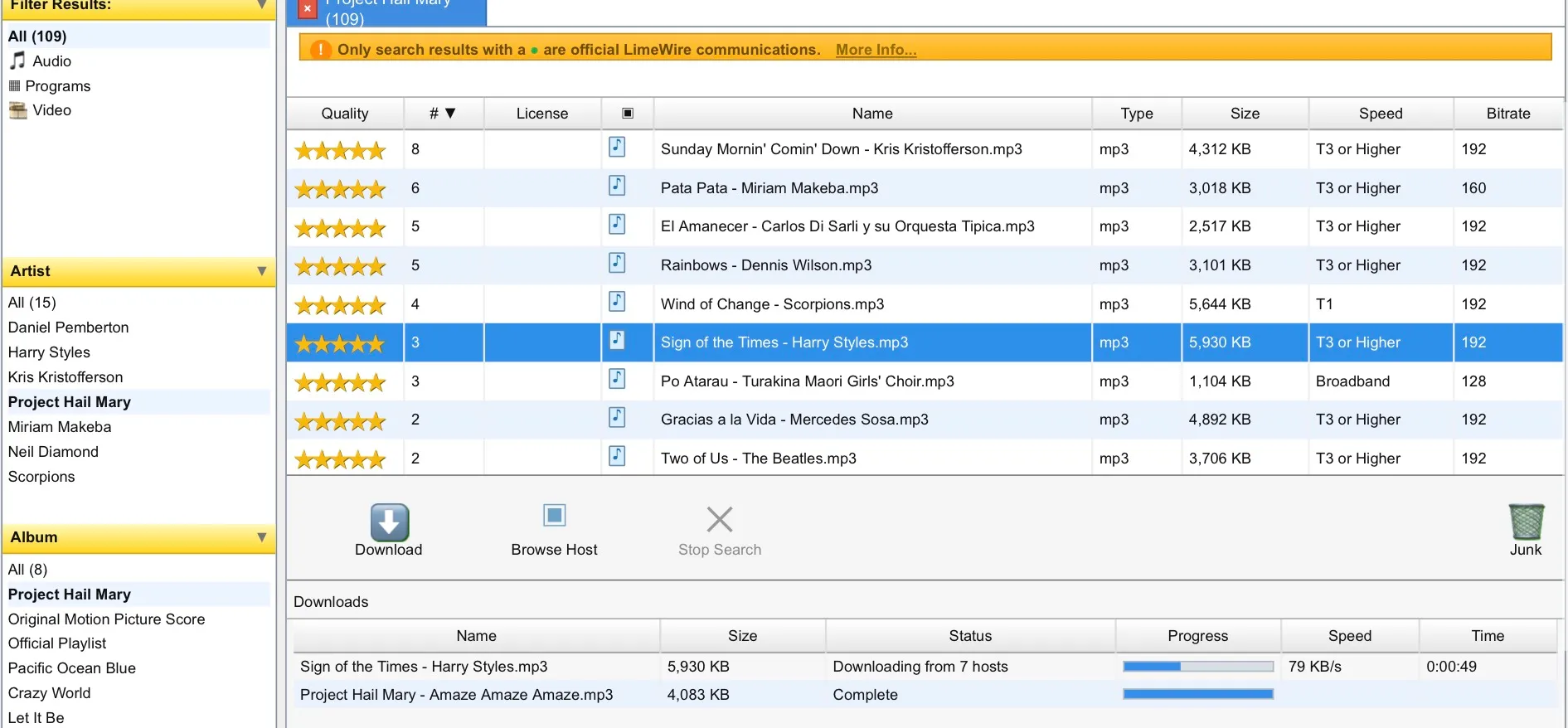Select the Wind of Change - Scorpions.mp3 result
This screenshot has width=1568, height=728.
[x=925, y=304]
